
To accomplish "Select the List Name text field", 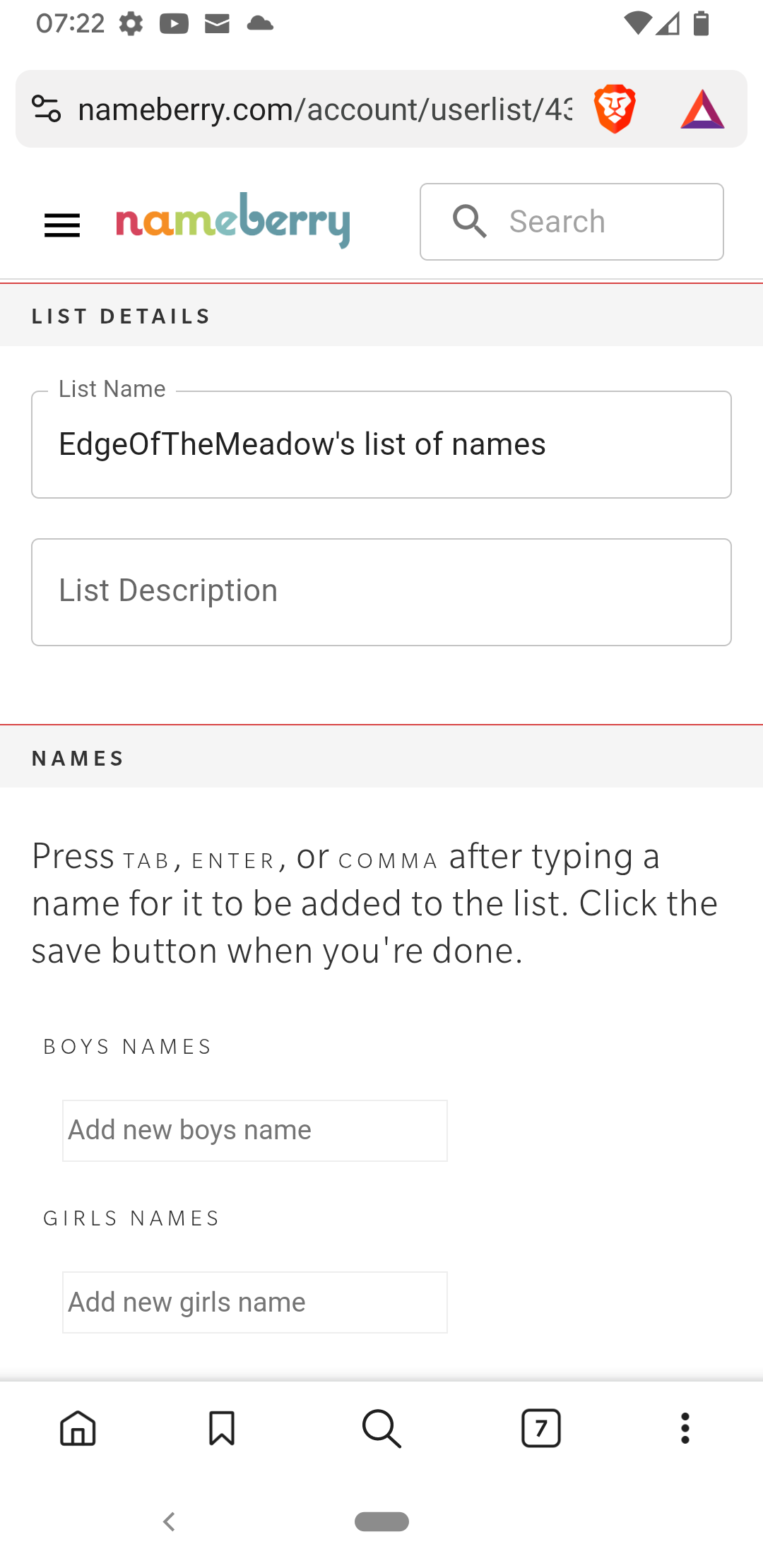I will pos(381,445).
